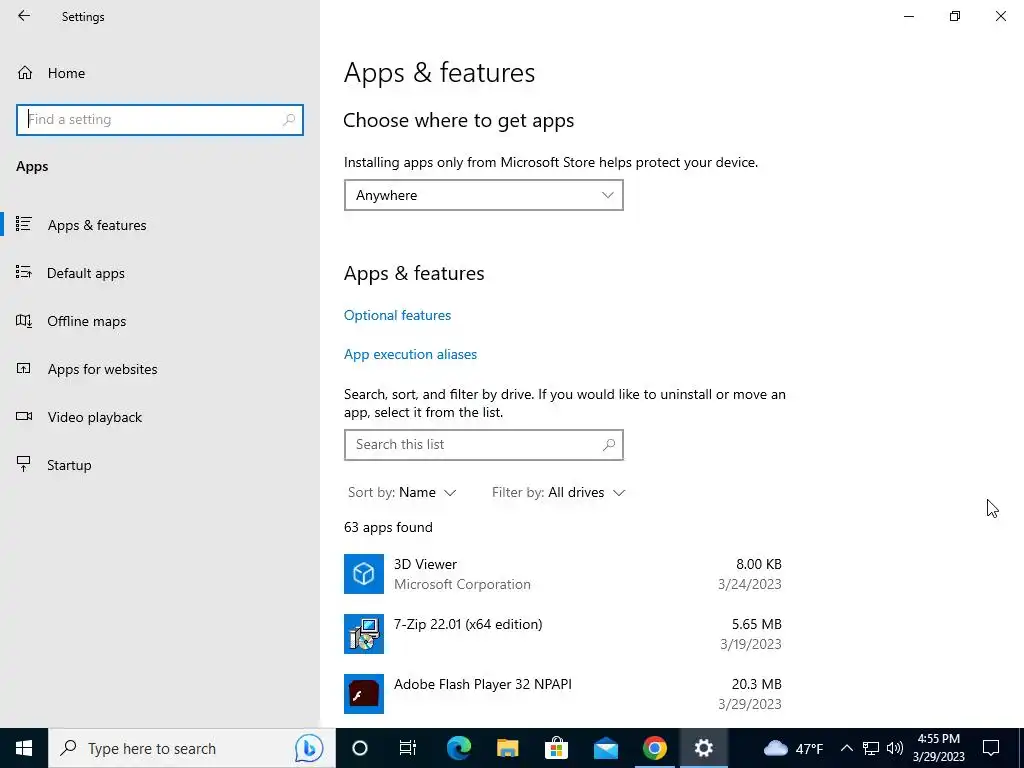Screen dimensions: 1024x768
Task: Click the Apps for websites sidebar icon
Action: 24,368
